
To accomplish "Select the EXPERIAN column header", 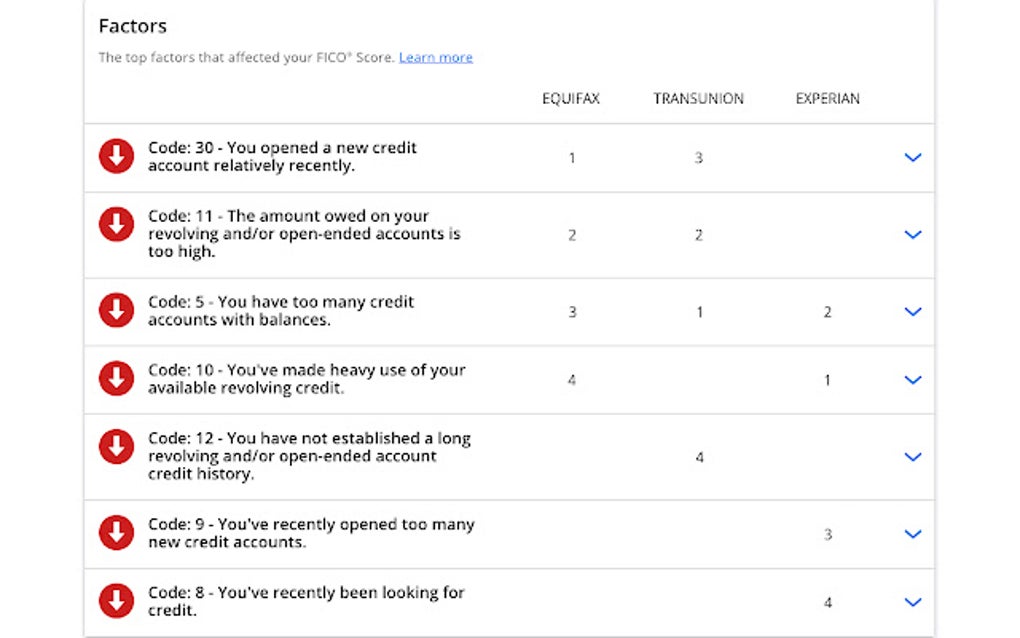I will [x=827, y=98].
